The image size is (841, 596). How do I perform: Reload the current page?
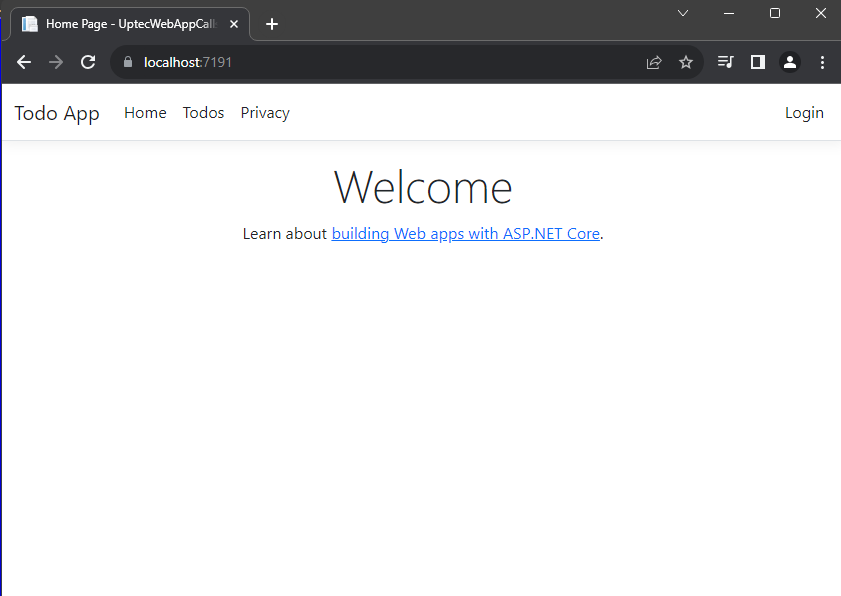(x=88, y=62)
